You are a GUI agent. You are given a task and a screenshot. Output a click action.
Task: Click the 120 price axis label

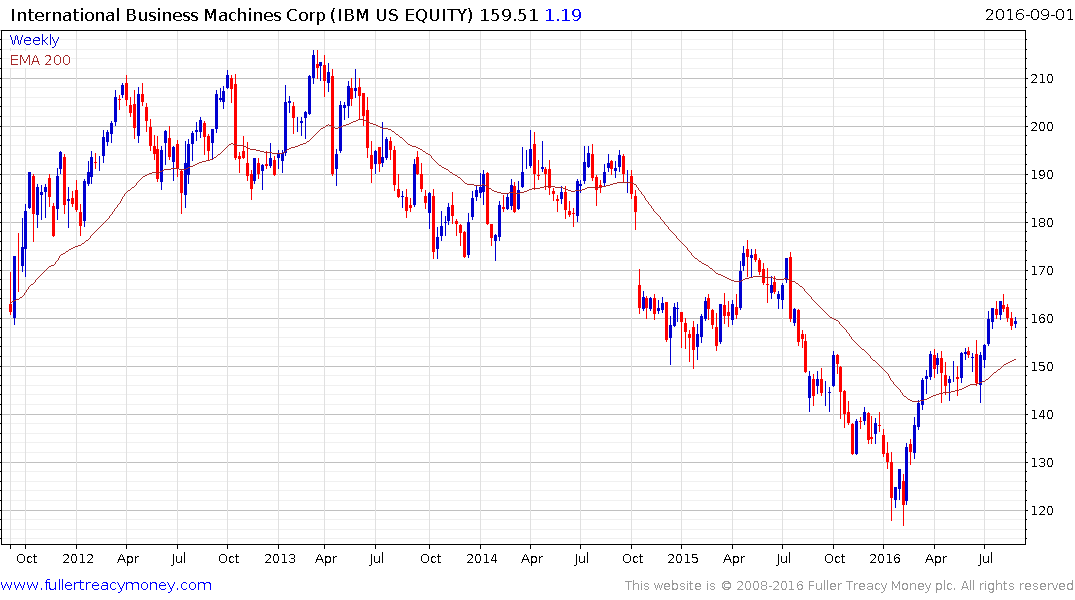1042,510
